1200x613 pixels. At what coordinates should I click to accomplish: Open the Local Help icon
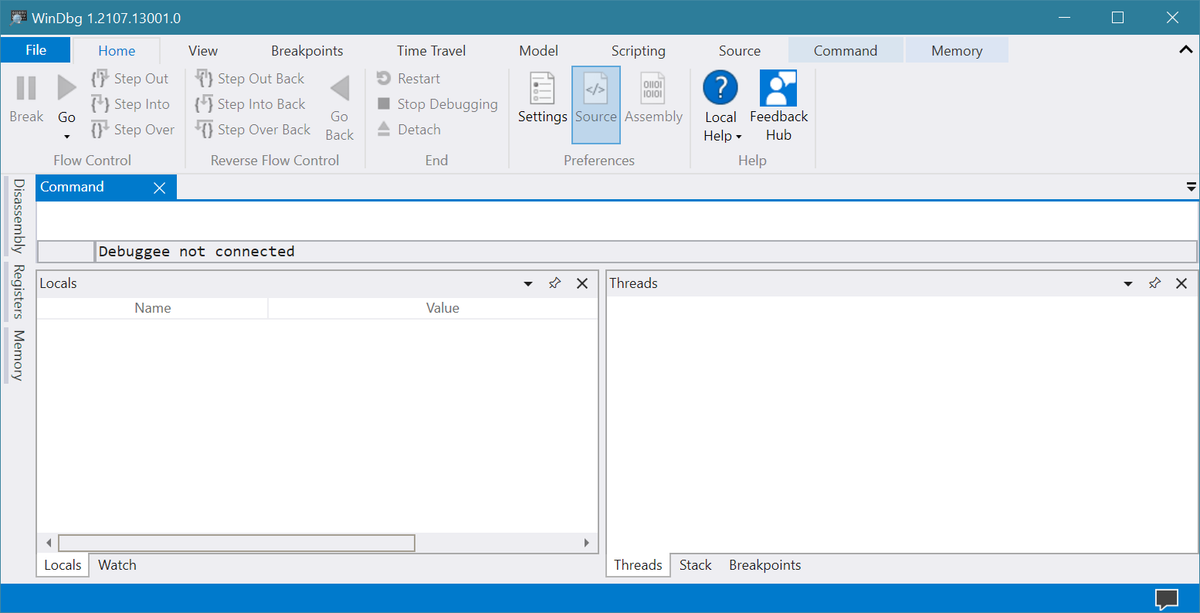click(x=720, y=88)
